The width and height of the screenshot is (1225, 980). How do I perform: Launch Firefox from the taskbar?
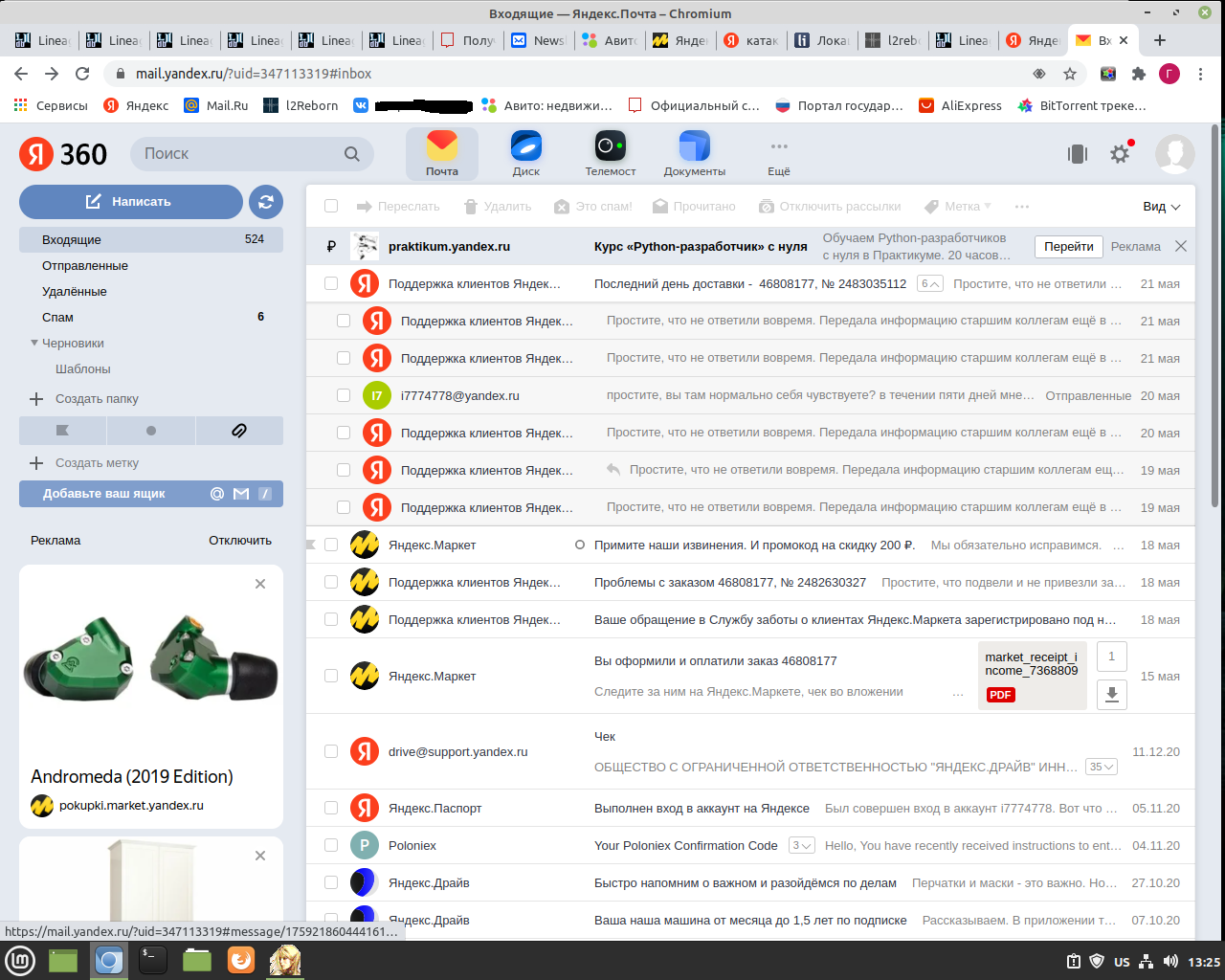point(241,960)
